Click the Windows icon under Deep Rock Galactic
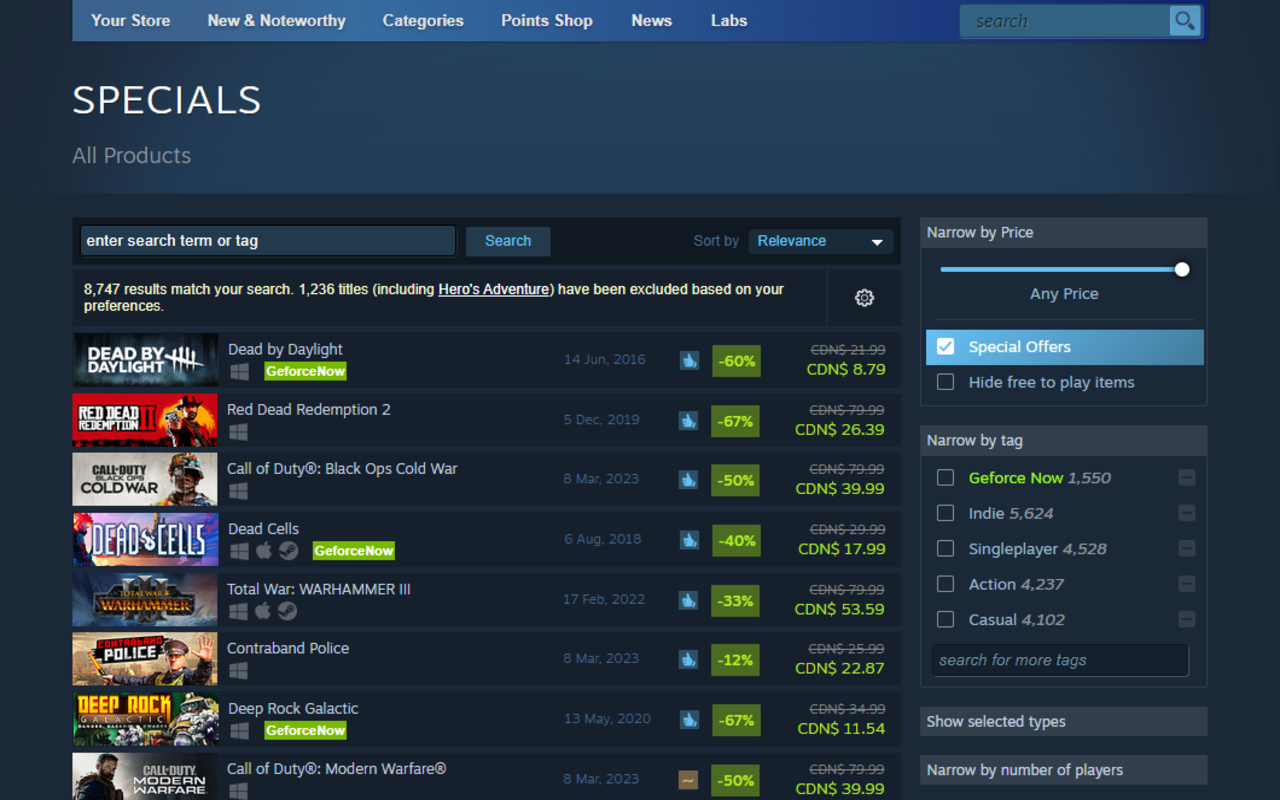1280x800 pixels. [239, 730]
